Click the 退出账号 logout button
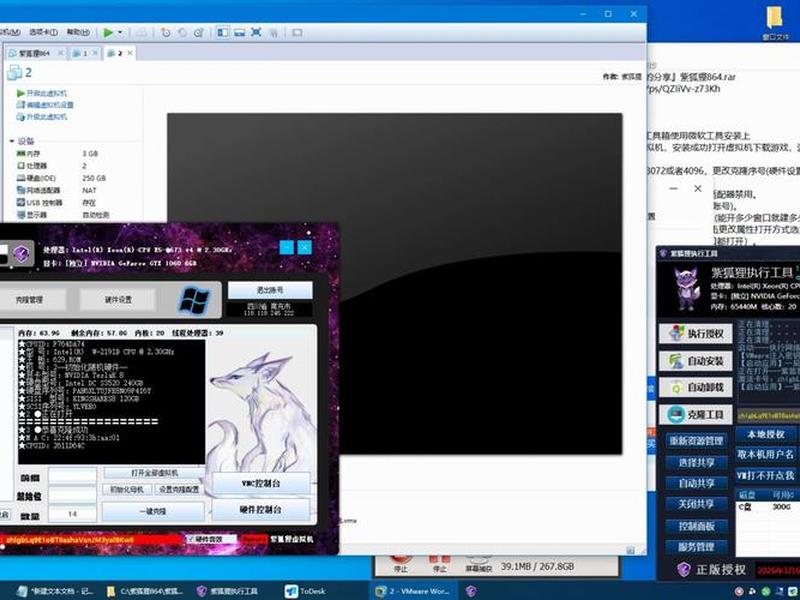This screenshot has width=800, height=600. pos(270,290)
